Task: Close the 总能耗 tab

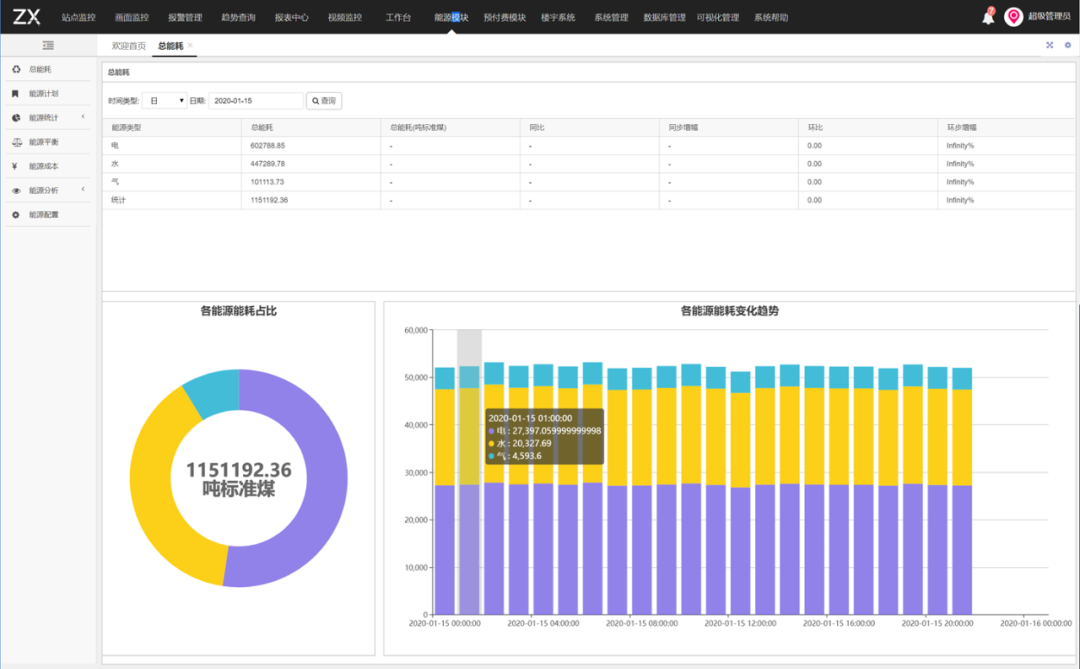Action: pyautogui.click(x=190, y=45)
